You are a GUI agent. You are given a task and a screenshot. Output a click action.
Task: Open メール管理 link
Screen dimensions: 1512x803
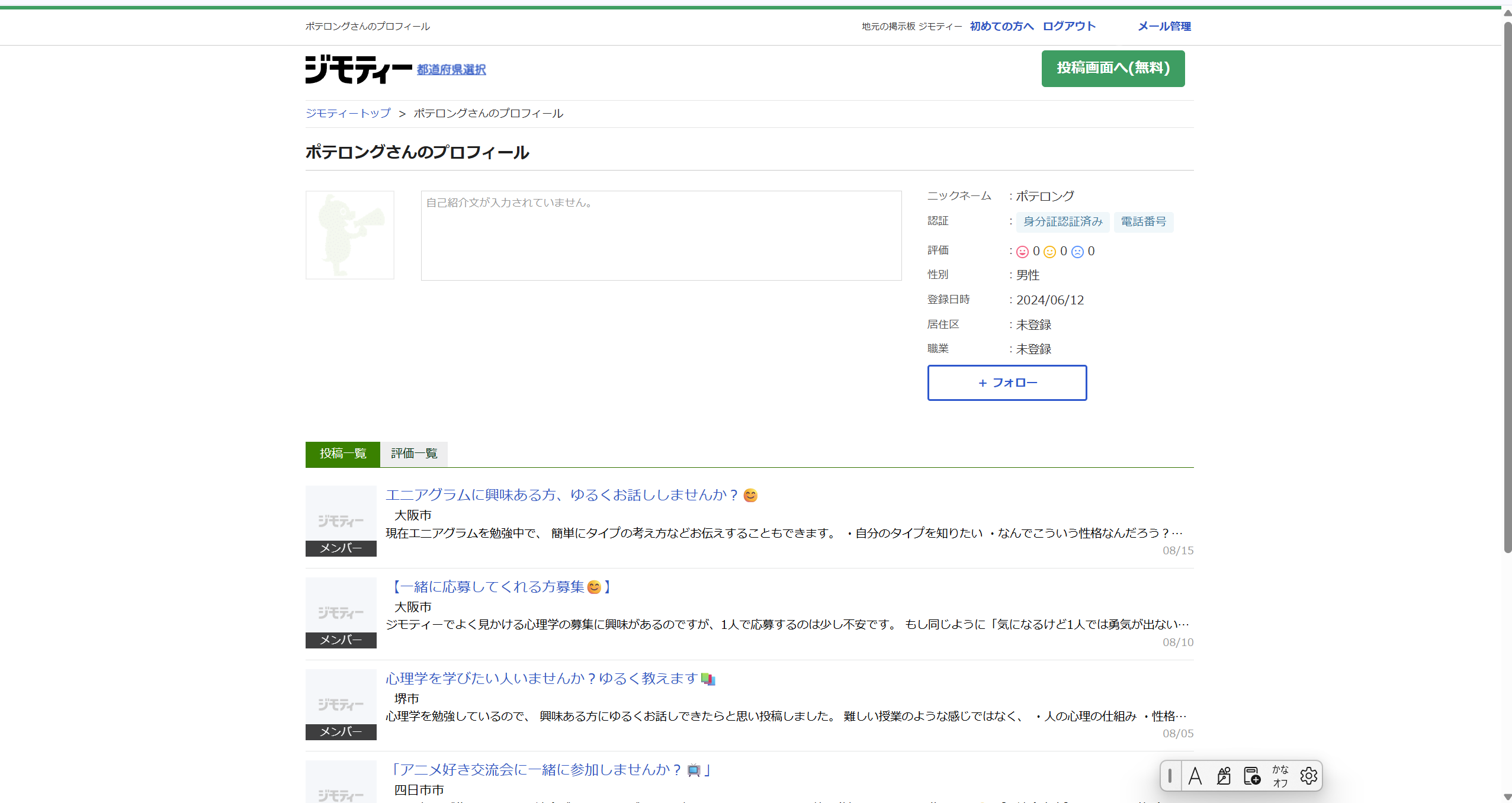click(x=1164, y=26)
